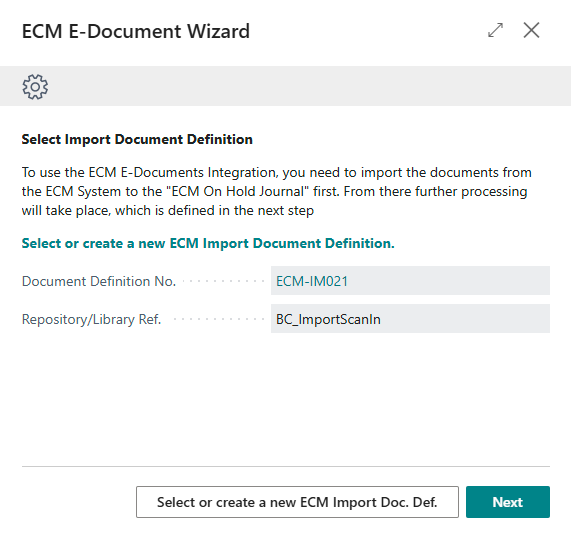Image resolution: width=571 pixels, height=539 pixels.
Task: Expand the wizard dialog to full screen
Action: pos(495,30)
